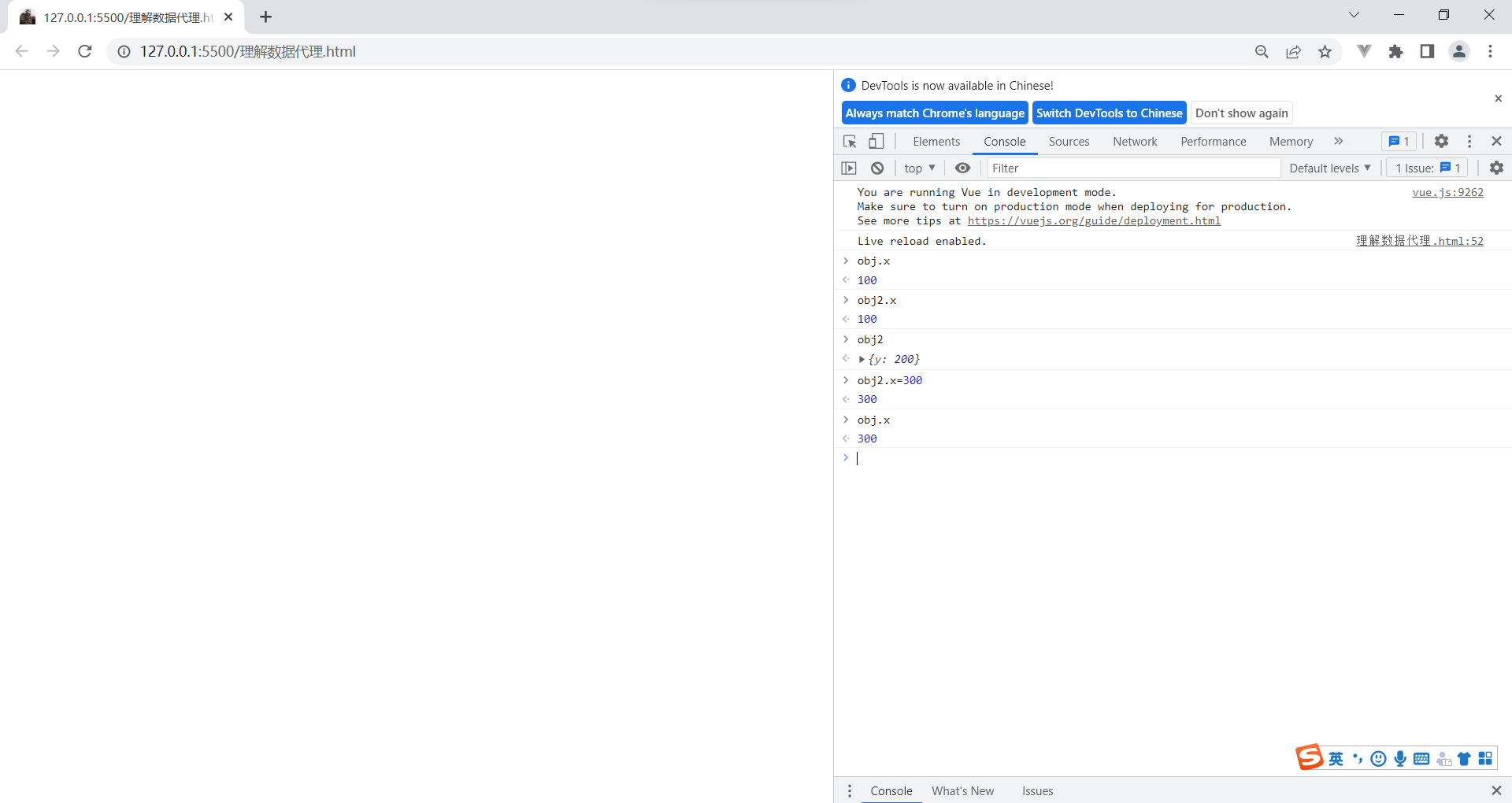Click Don't show again button
Image resolution: width=1512 pixels, height=803 pixels.
pyautogui.click(x=1241, y=113)
